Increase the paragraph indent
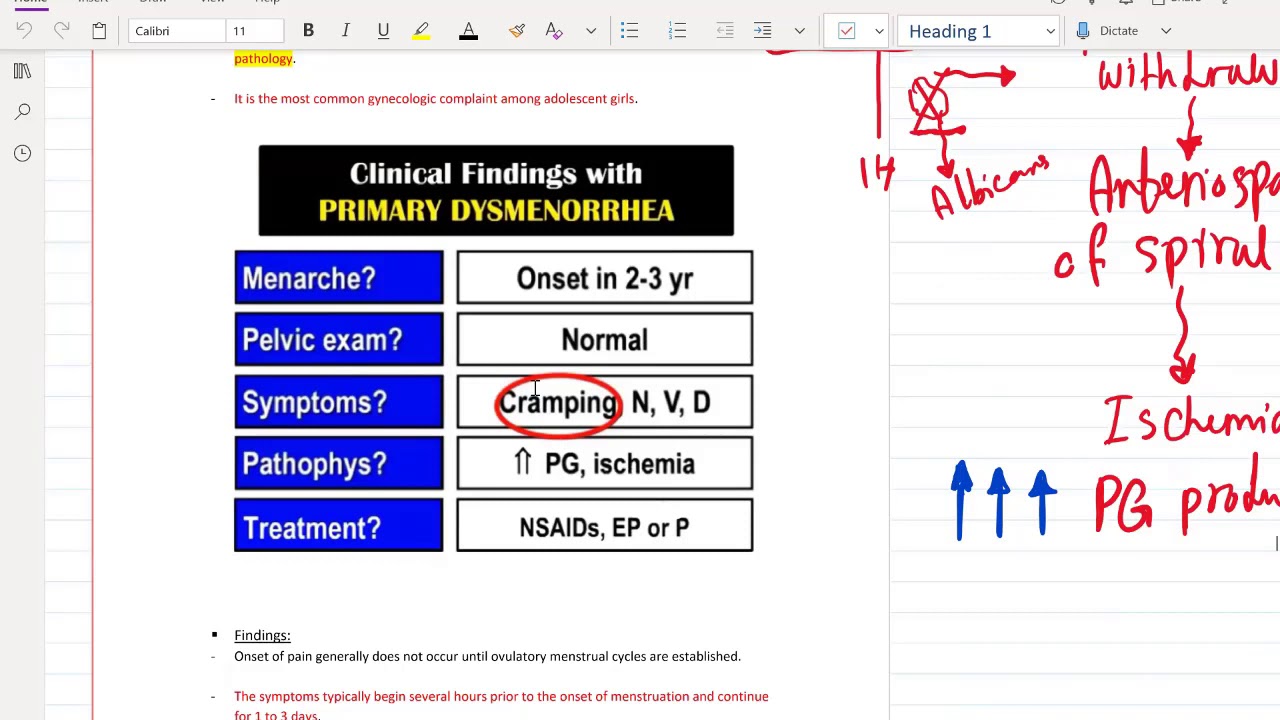 point(763,31)
